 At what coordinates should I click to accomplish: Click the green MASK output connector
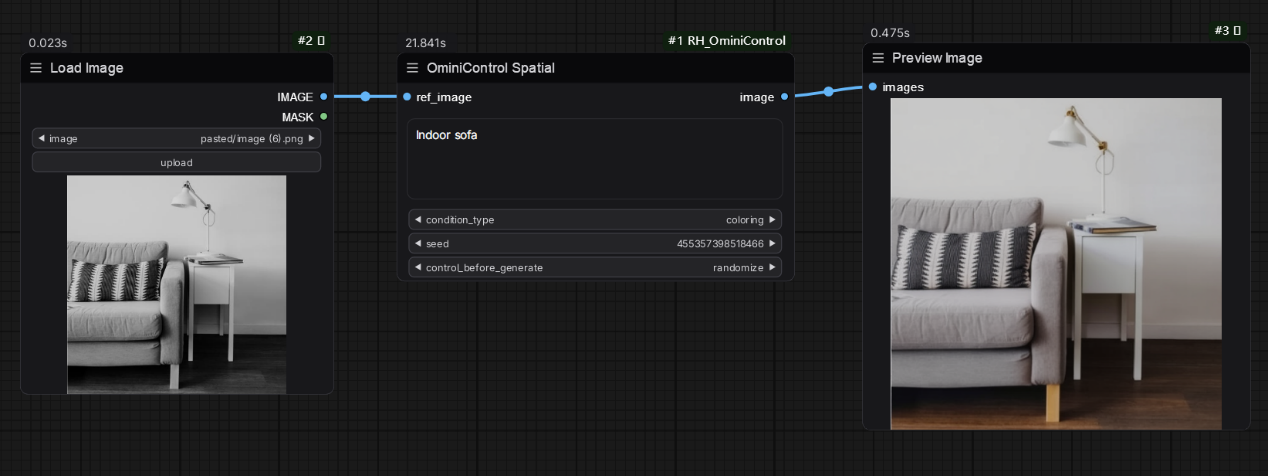tap(323, 117)
